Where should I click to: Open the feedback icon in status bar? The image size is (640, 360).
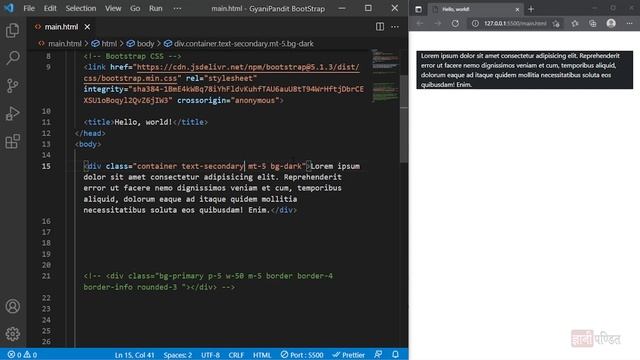click(x=378, y=355)
